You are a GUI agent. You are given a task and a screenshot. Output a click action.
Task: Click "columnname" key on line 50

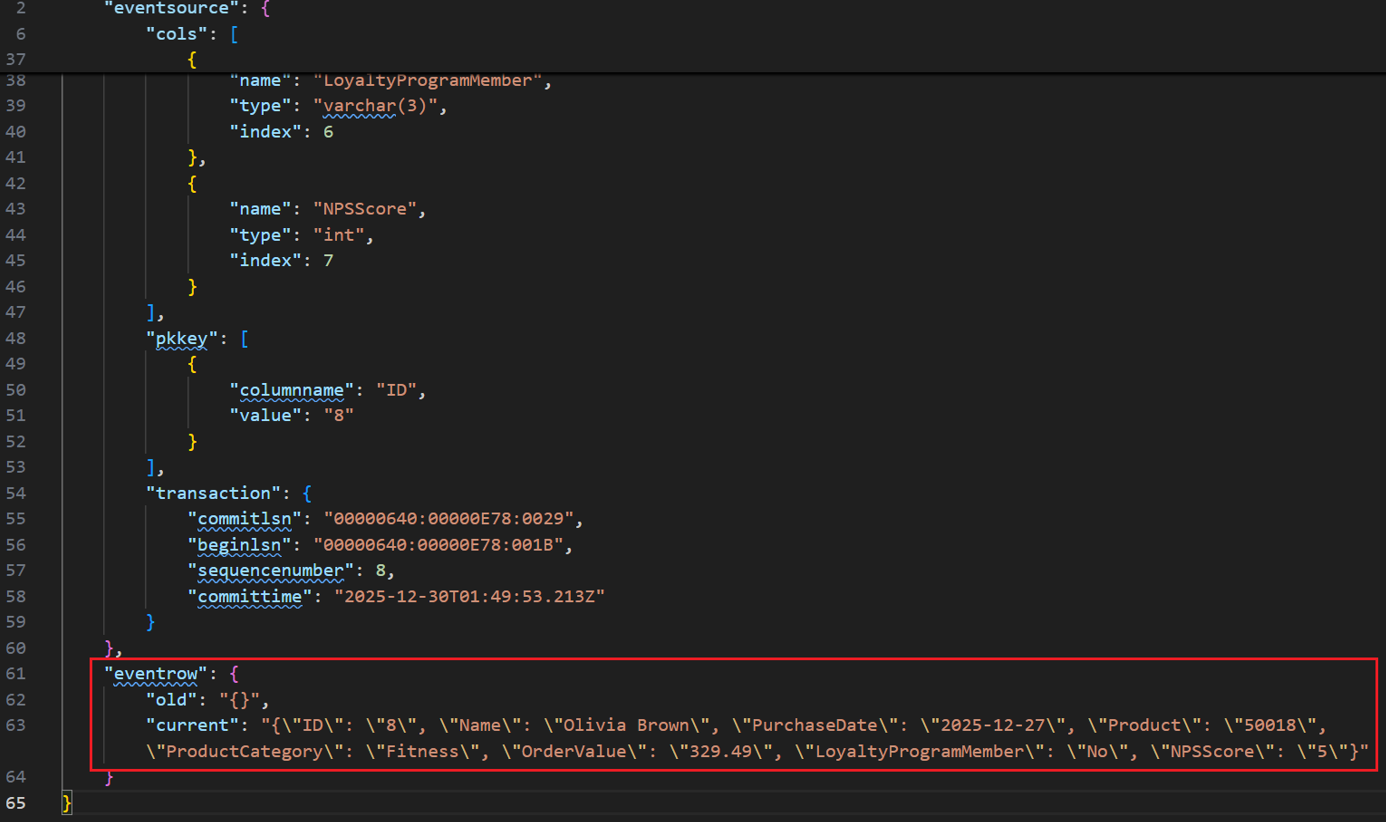pyautogui.click(x=292, y=390)
